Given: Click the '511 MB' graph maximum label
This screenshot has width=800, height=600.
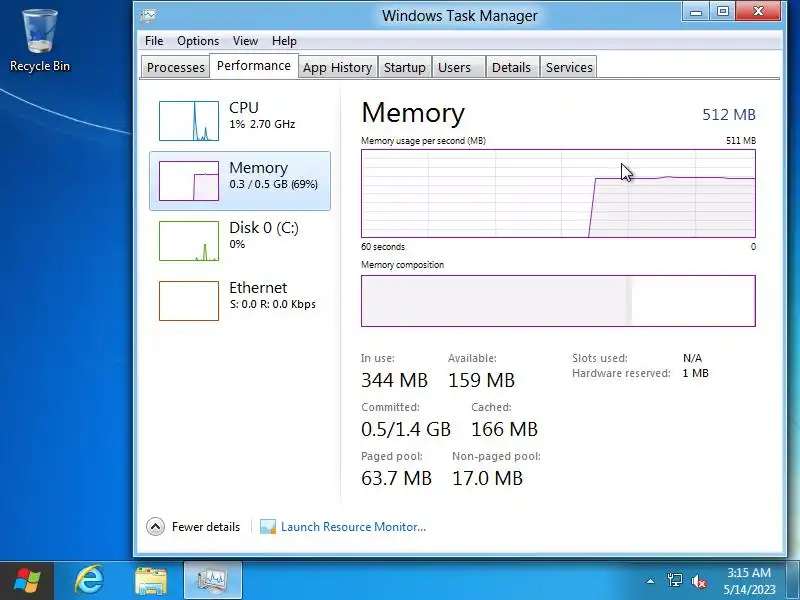Looking at the screenshot, I should pyautogui.click(x=741, y=141).
